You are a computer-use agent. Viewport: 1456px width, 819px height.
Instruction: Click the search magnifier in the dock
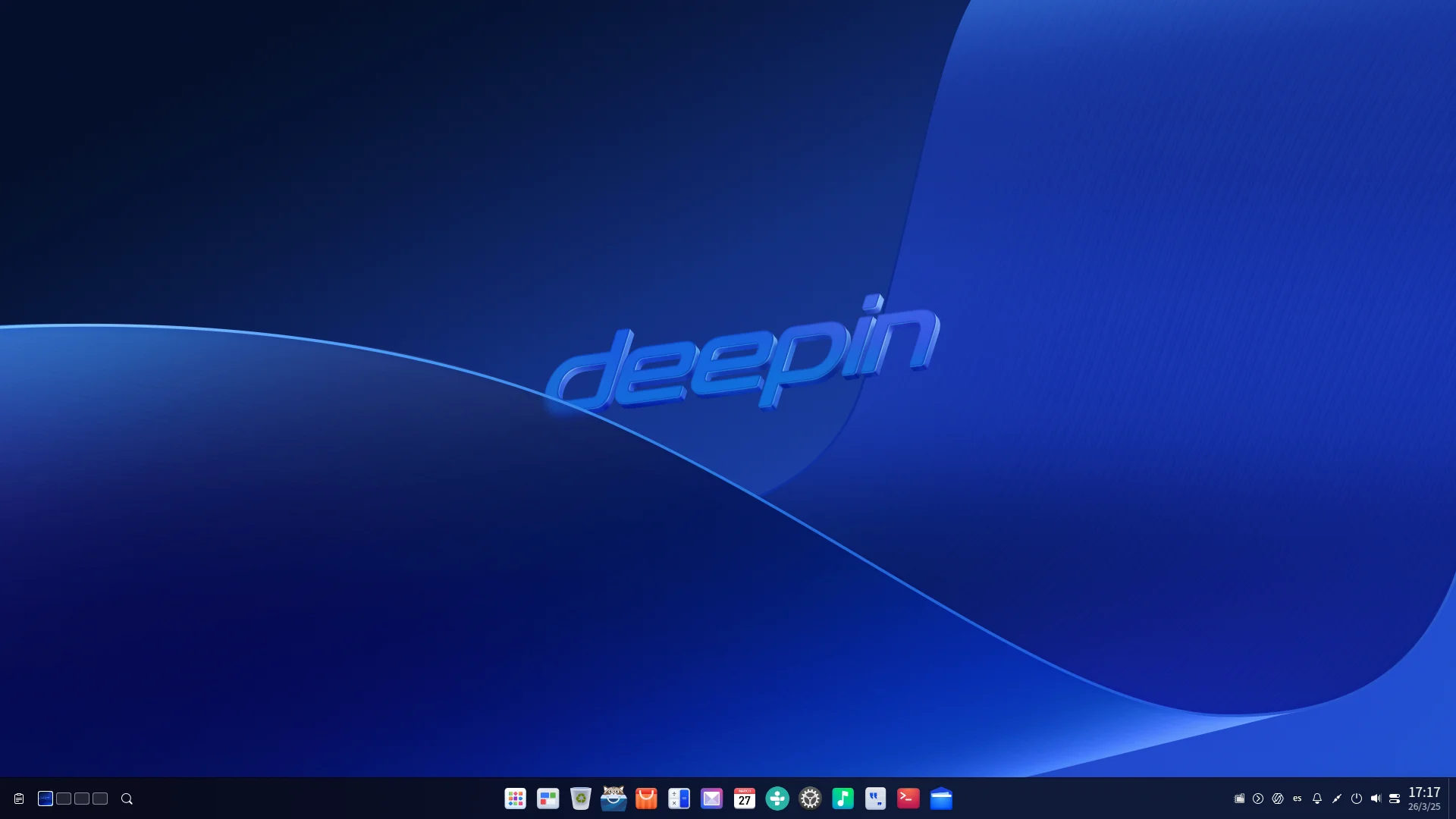tap(127, 799)
